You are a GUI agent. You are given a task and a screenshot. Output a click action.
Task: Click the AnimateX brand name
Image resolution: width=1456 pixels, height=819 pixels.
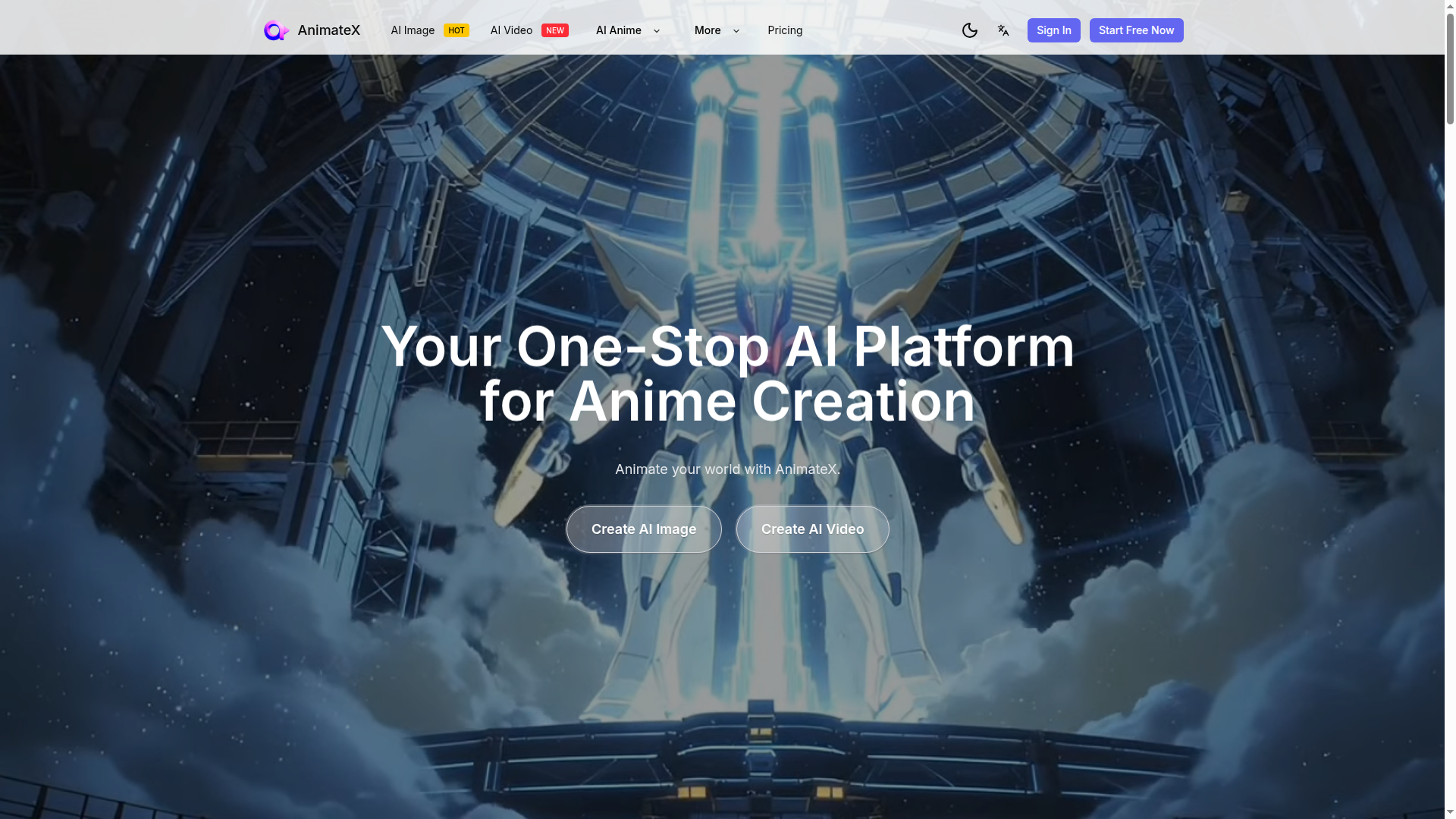[329, 30]
